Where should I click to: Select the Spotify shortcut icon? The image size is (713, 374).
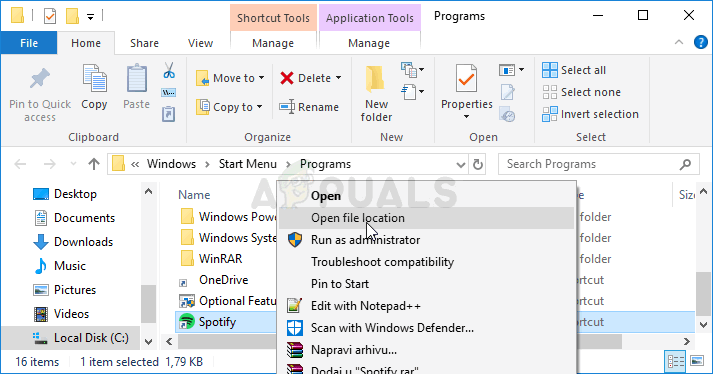tap(186, 322)
